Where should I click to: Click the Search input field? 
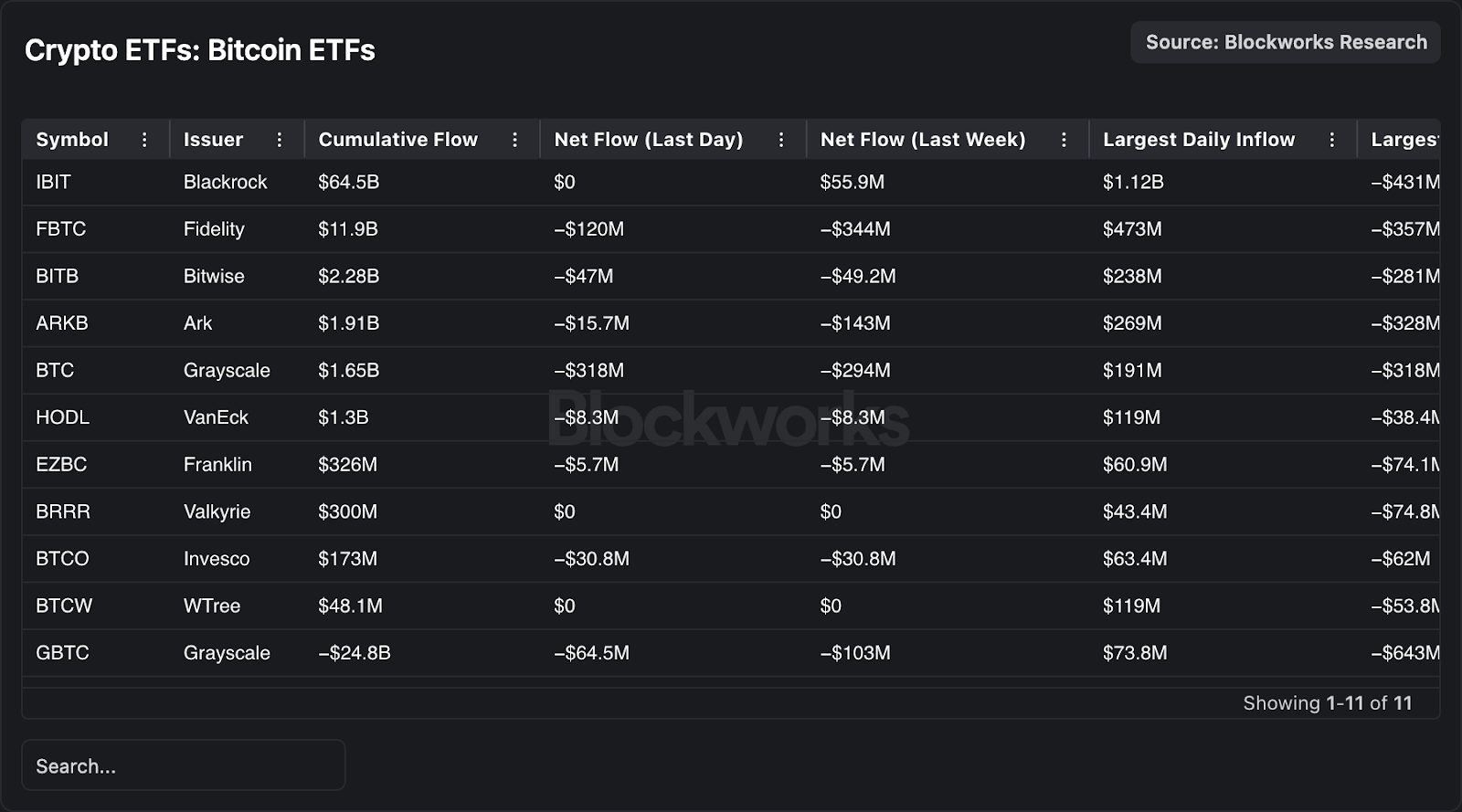pyautogui.click(x=183, y=765)
